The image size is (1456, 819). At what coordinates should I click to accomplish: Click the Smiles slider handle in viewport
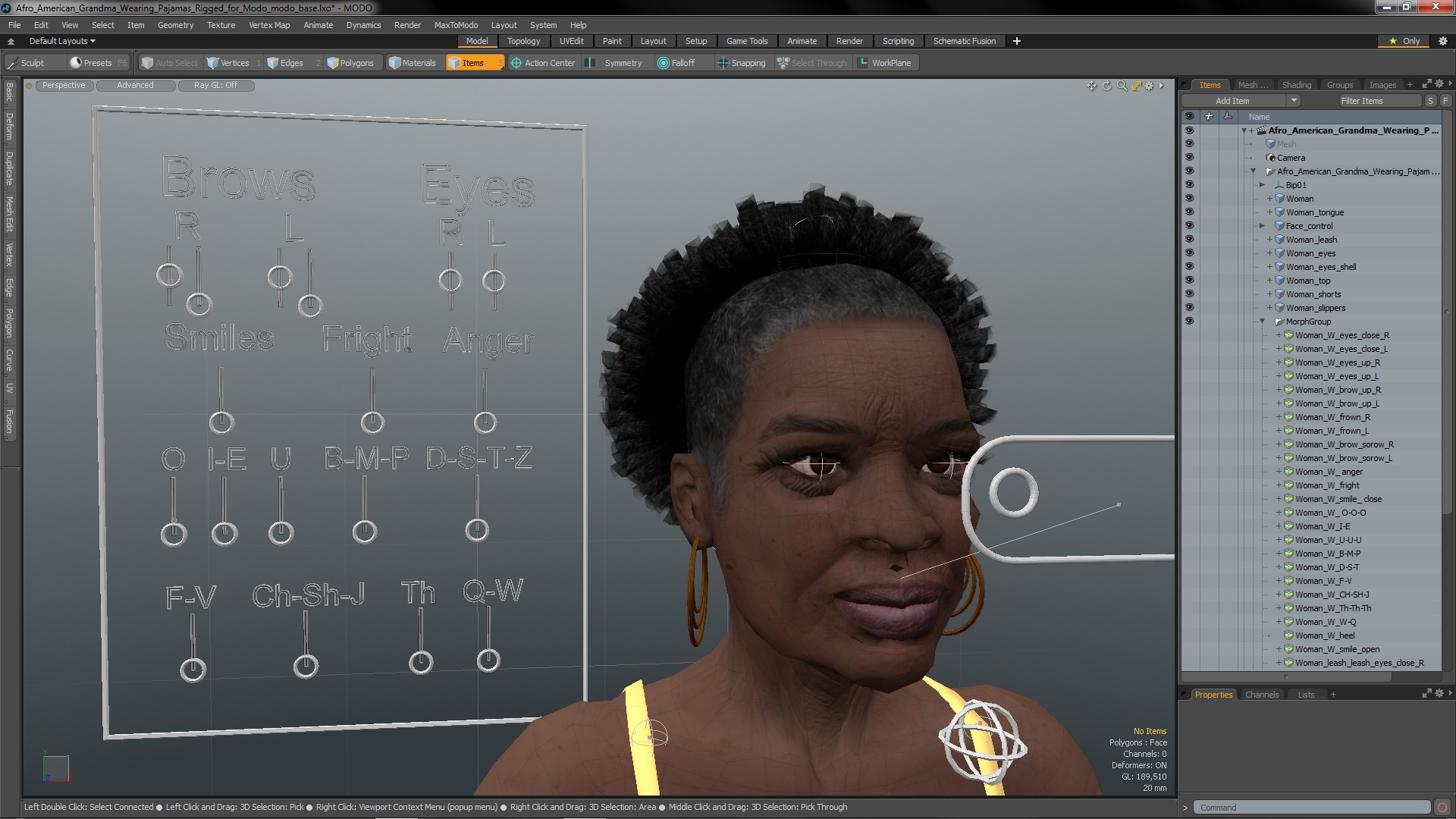coord(221,422)
